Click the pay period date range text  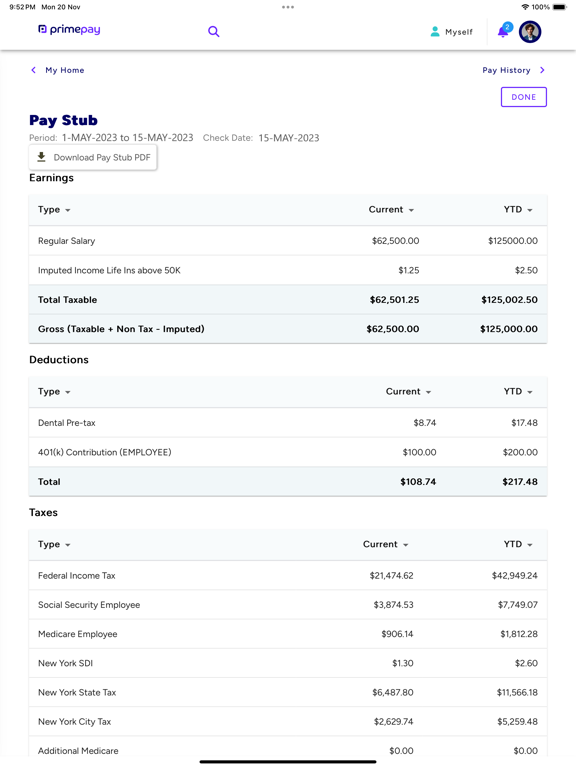(127, 138)
